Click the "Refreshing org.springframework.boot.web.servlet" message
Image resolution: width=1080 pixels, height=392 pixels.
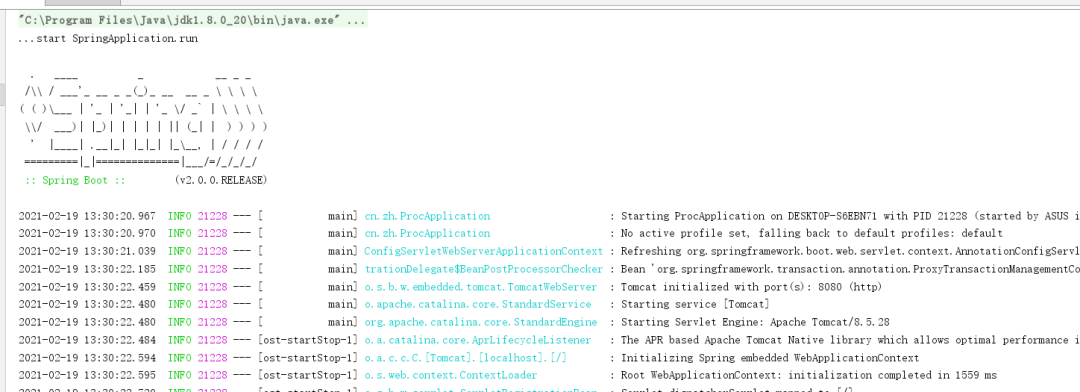(850, 251)
